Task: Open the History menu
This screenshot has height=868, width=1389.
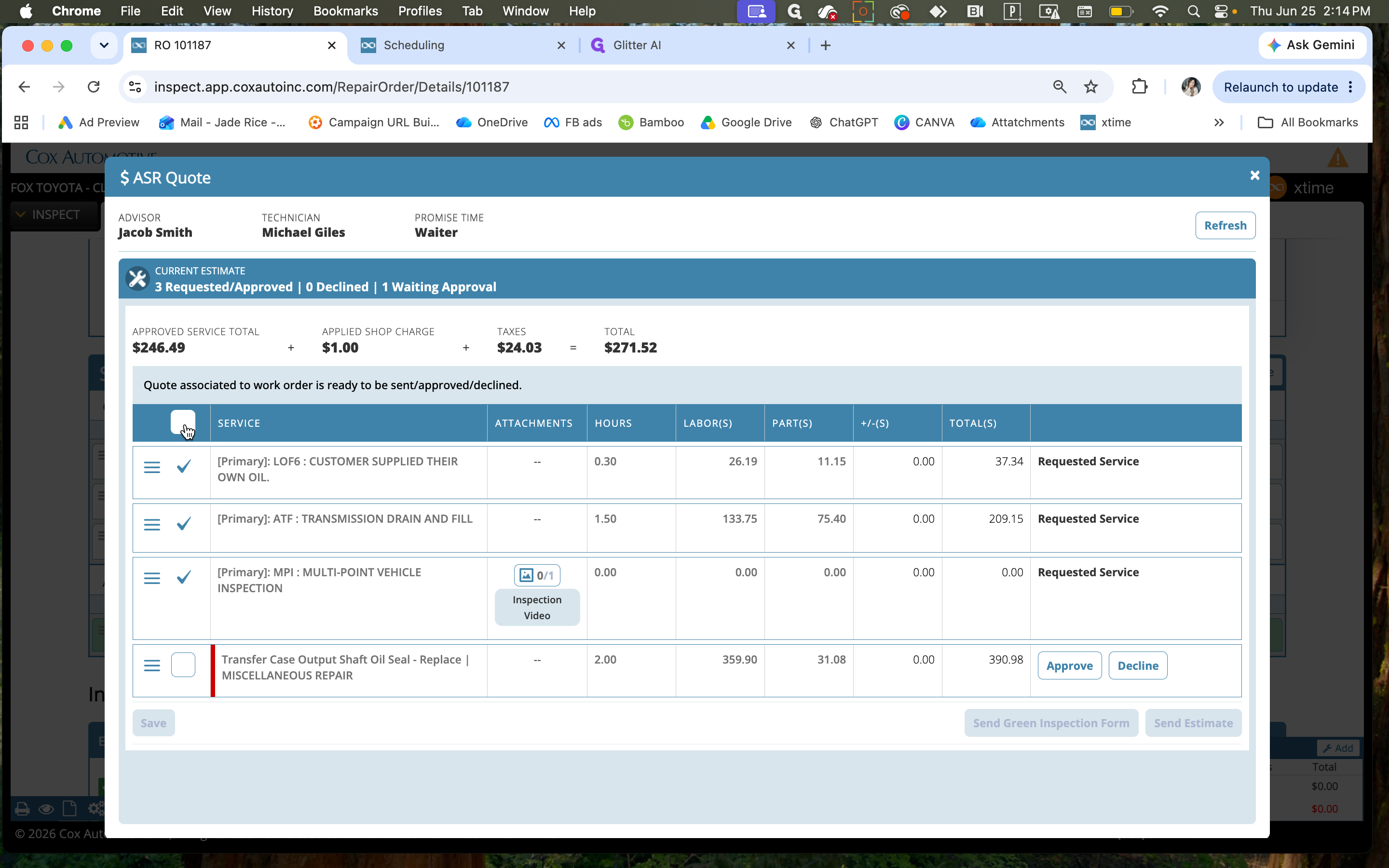Action: [272, 12]
